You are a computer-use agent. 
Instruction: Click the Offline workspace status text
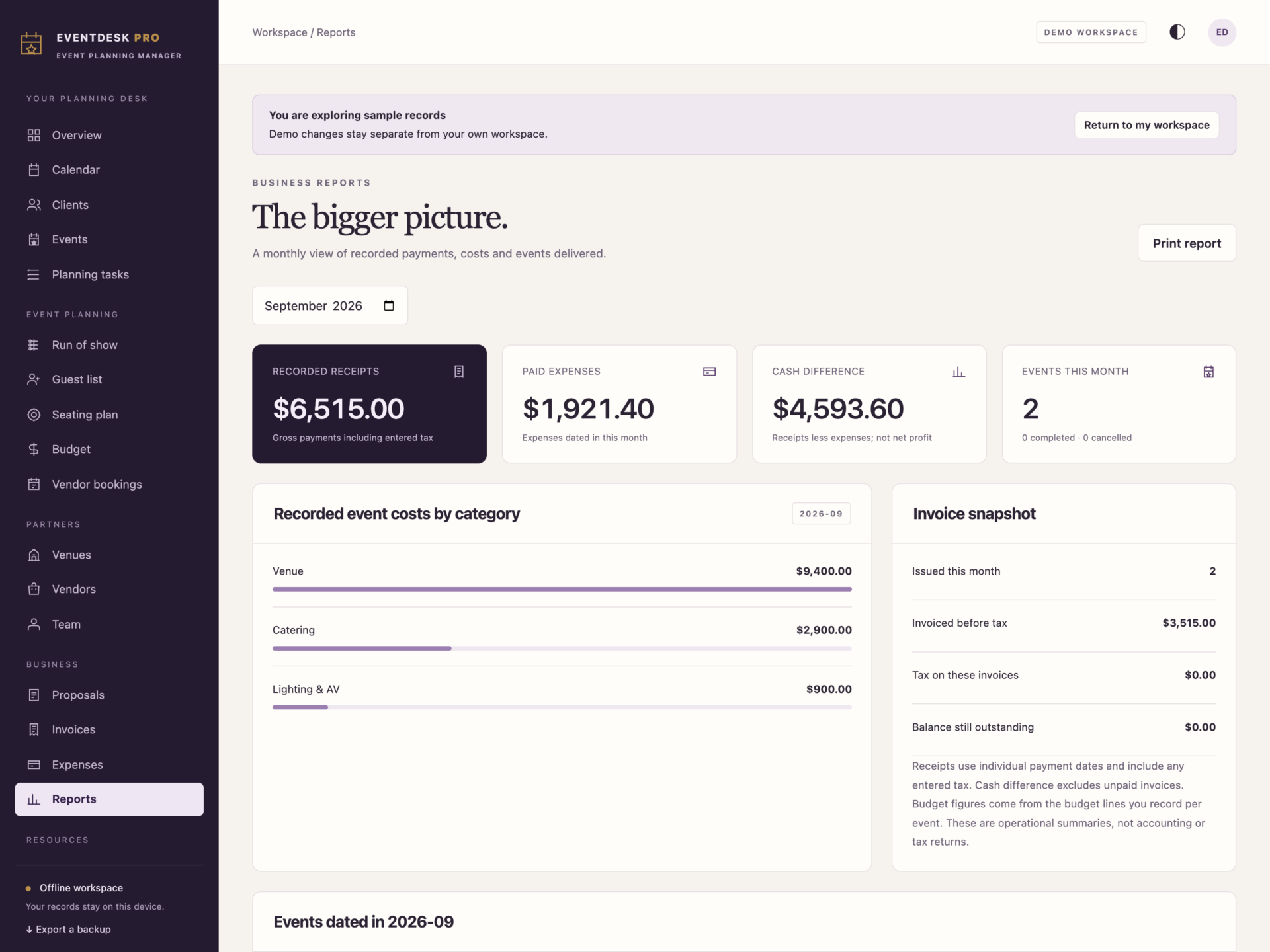(x=81, y=888)
